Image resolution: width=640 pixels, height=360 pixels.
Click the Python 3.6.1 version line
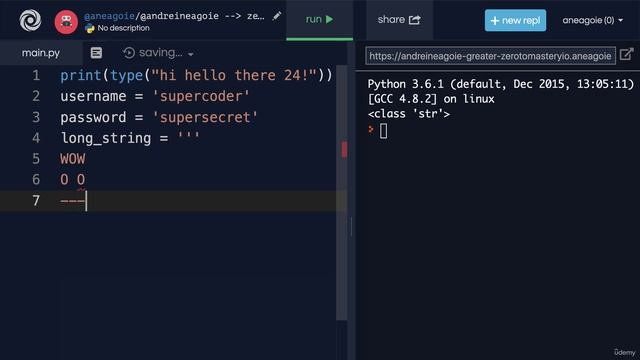click(501, 84)
